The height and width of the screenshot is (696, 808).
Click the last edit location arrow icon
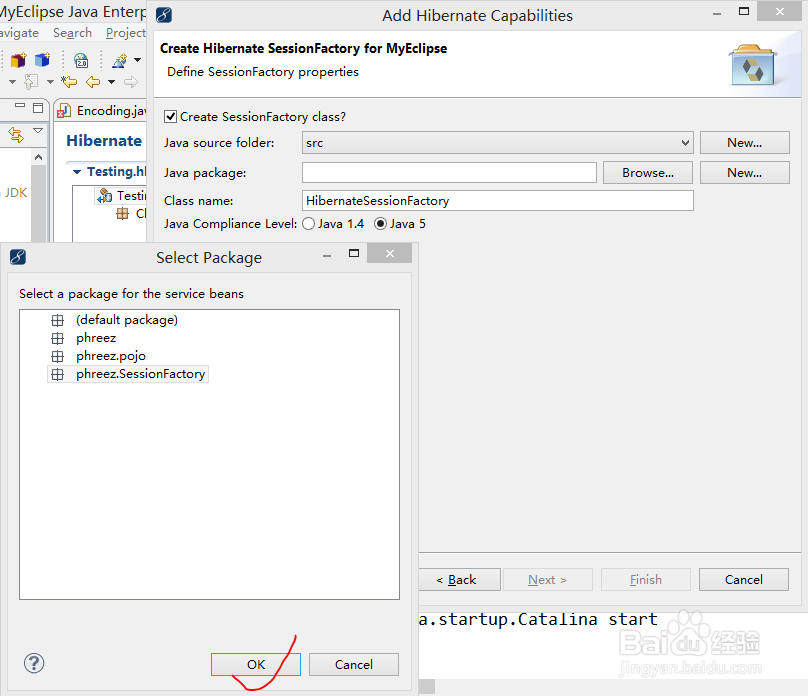(x=69, y=81)
